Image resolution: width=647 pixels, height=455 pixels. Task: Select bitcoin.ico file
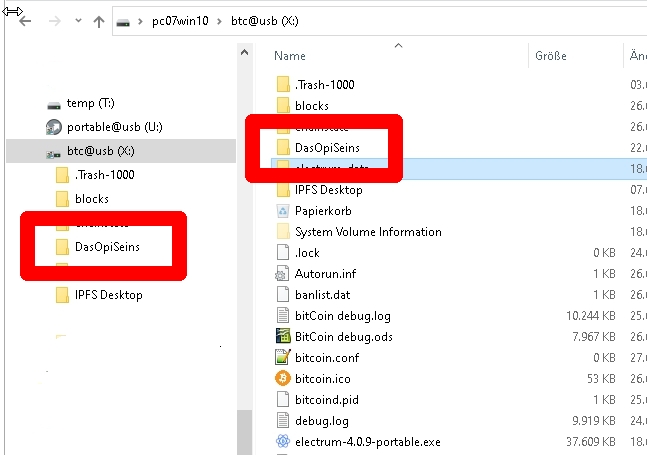point(323,379)
